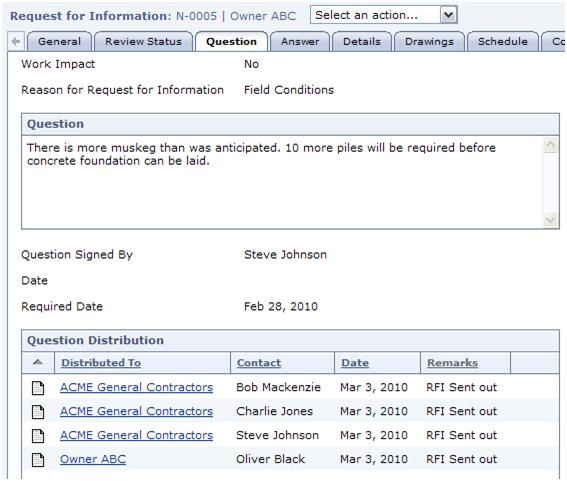Click scroll up arrow in Question text box
The width and height of the screenshot is (567, 481).
point(550,145)
